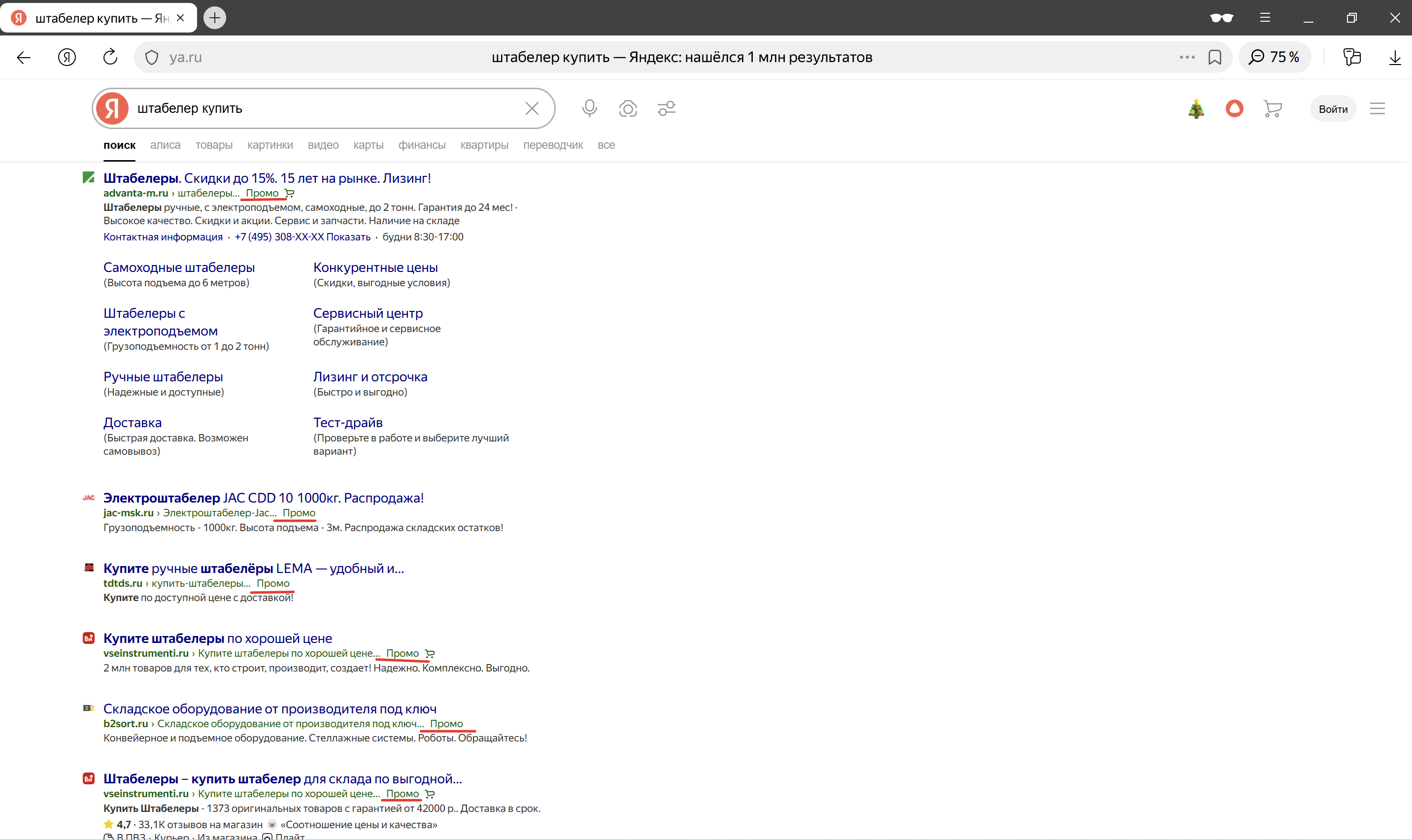Clear the search query text

532,108
